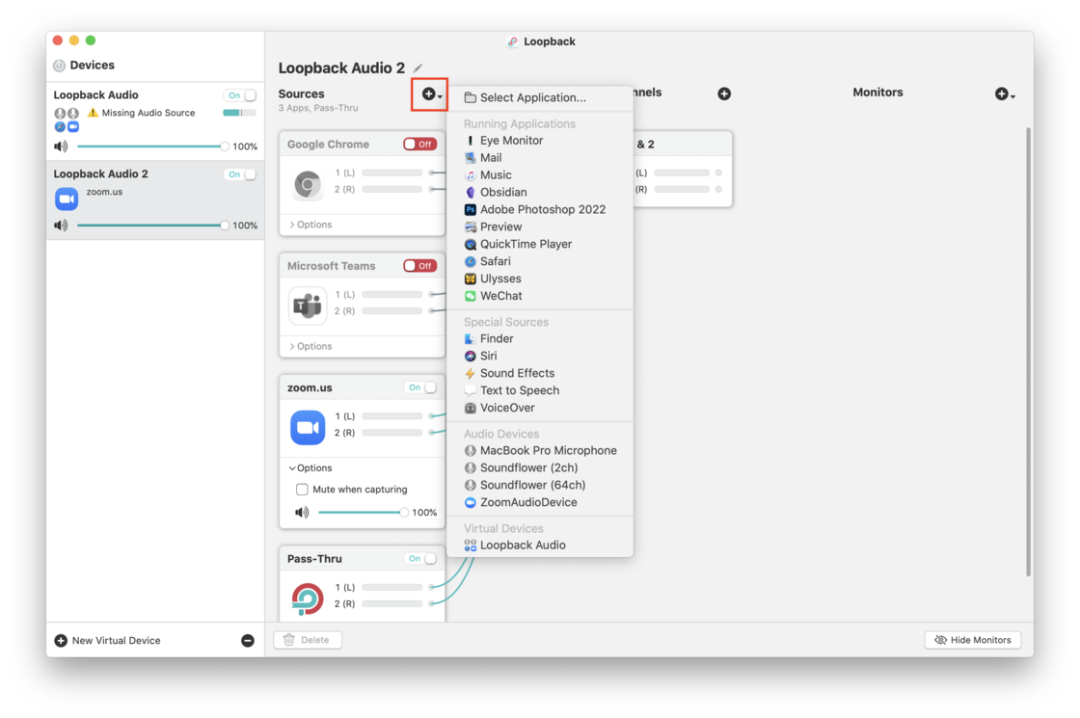The height and width of the screenshot is (718, 1080).
Task: Select the Loopback Audio device row
Action: [155, 121]
